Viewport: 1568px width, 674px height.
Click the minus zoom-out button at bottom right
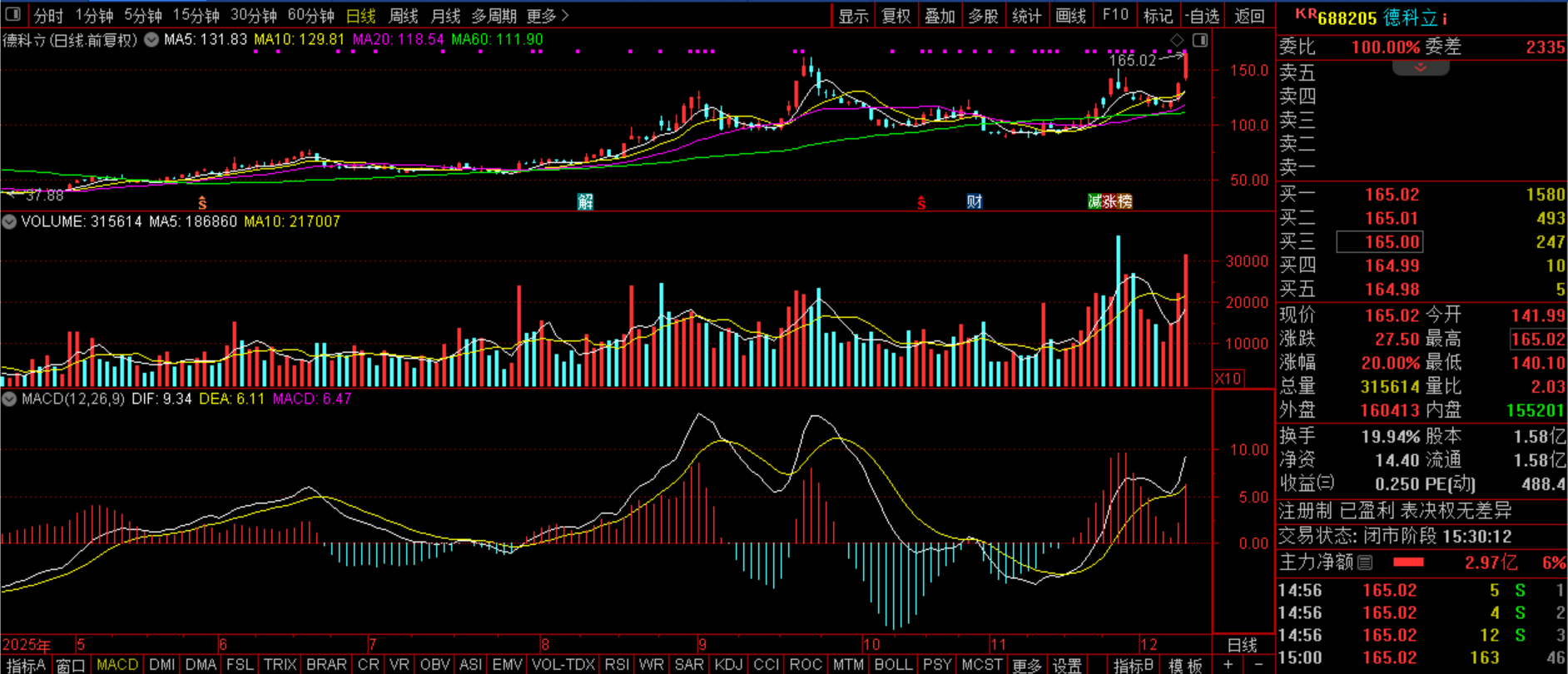[1258, 665]
